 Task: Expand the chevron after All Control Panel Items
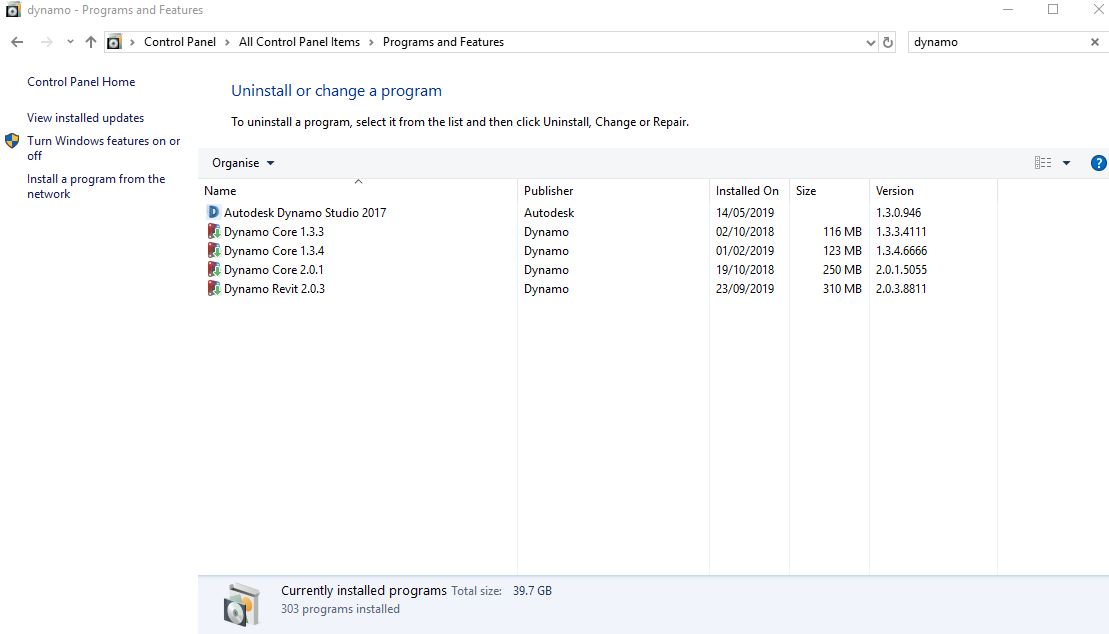[x=371, y=42]
